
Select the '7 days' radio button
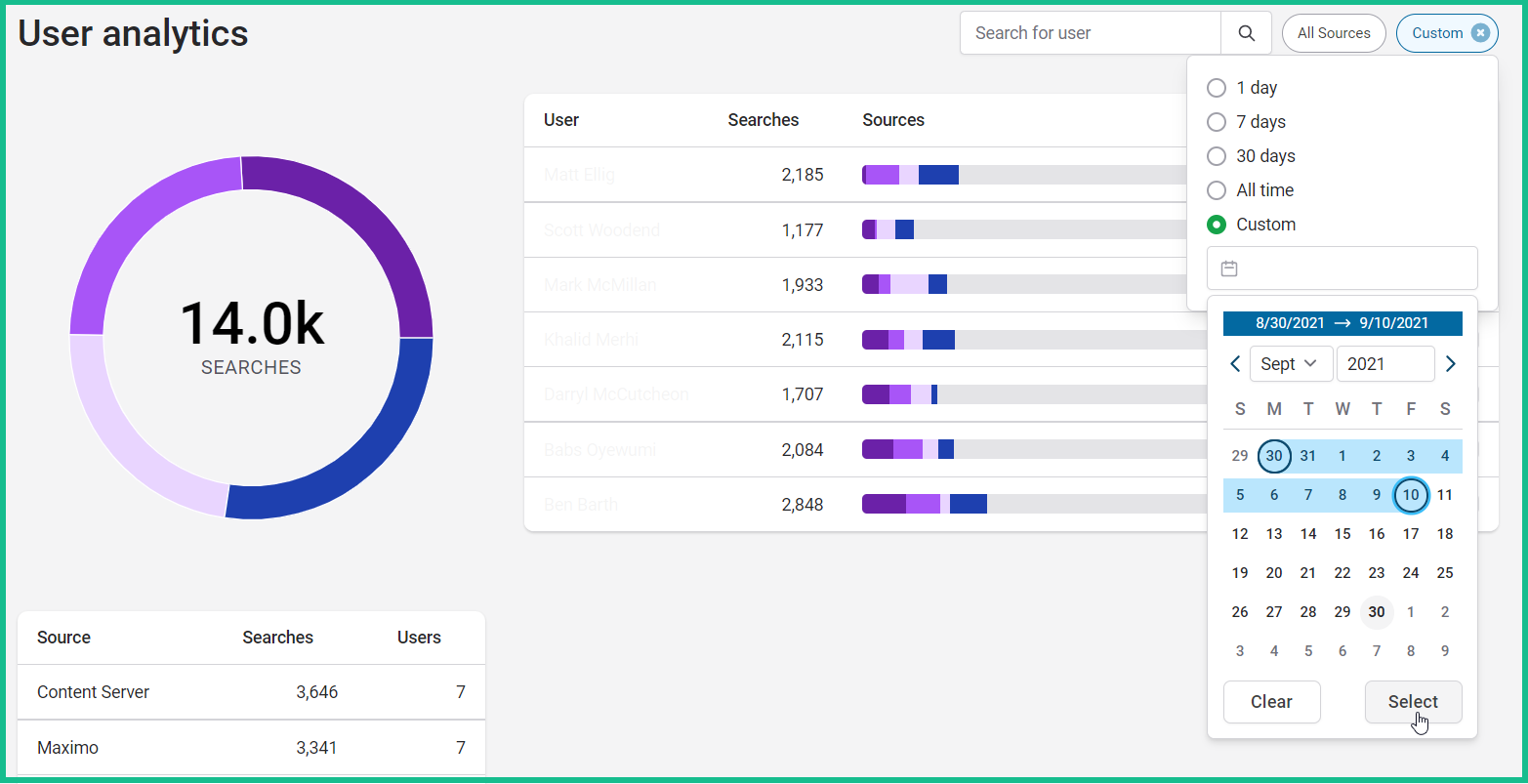(x=1217, y=121)
